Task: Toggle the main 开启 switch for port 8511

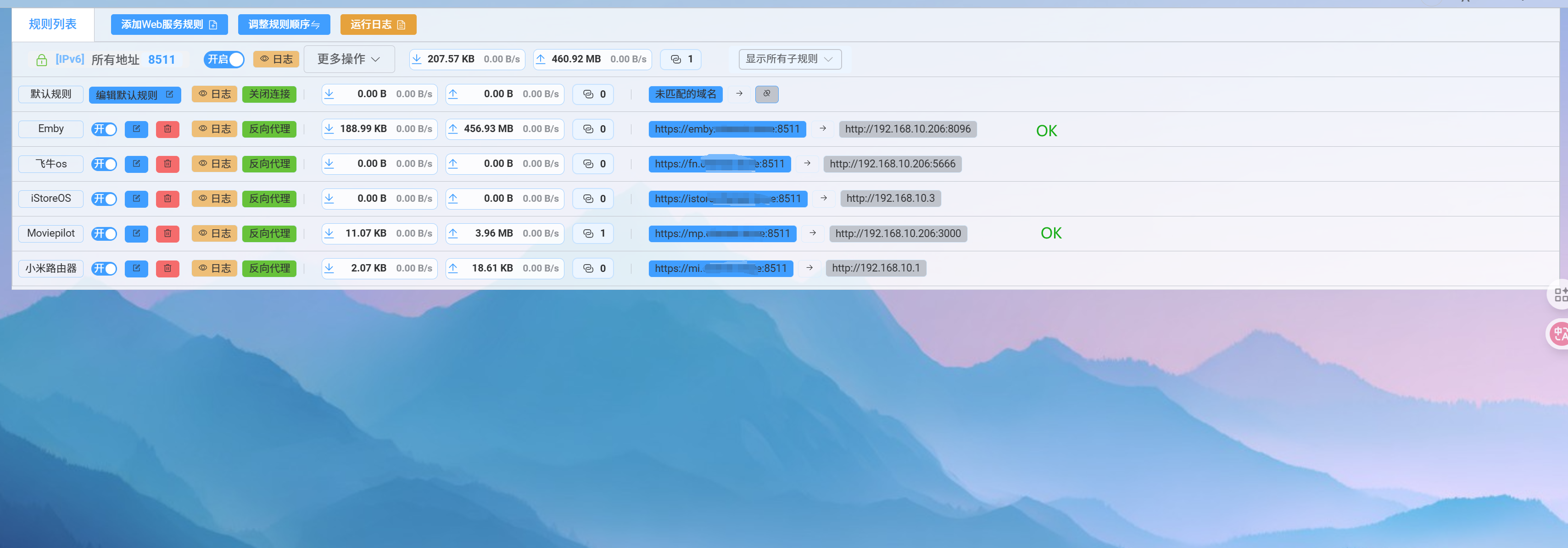Action: tap(223, 60)
